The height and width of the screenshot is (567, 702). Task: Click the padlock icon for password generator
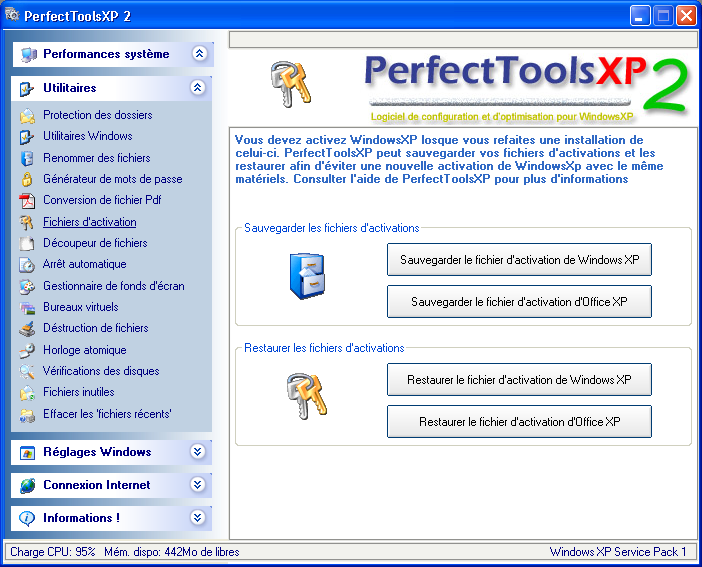coord(27,179)
